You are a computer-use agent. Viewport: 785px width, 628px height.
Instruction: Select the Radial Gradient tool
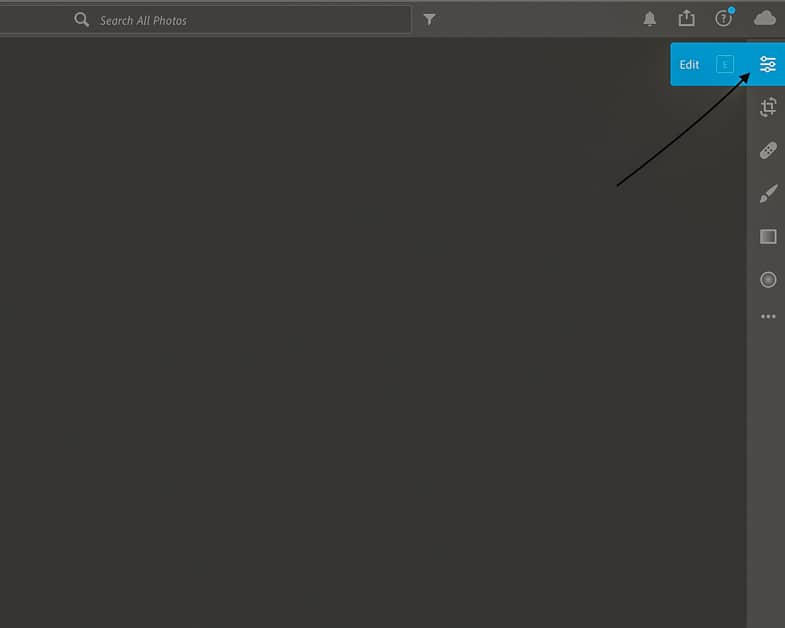point(768,279)
